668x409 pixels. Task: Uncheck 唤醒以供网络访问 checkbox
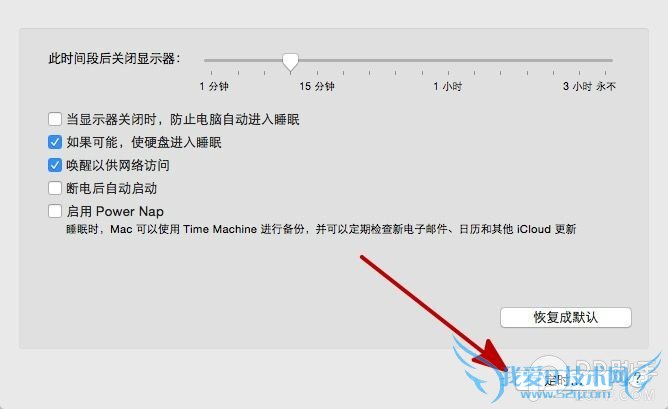click(55, 165)
